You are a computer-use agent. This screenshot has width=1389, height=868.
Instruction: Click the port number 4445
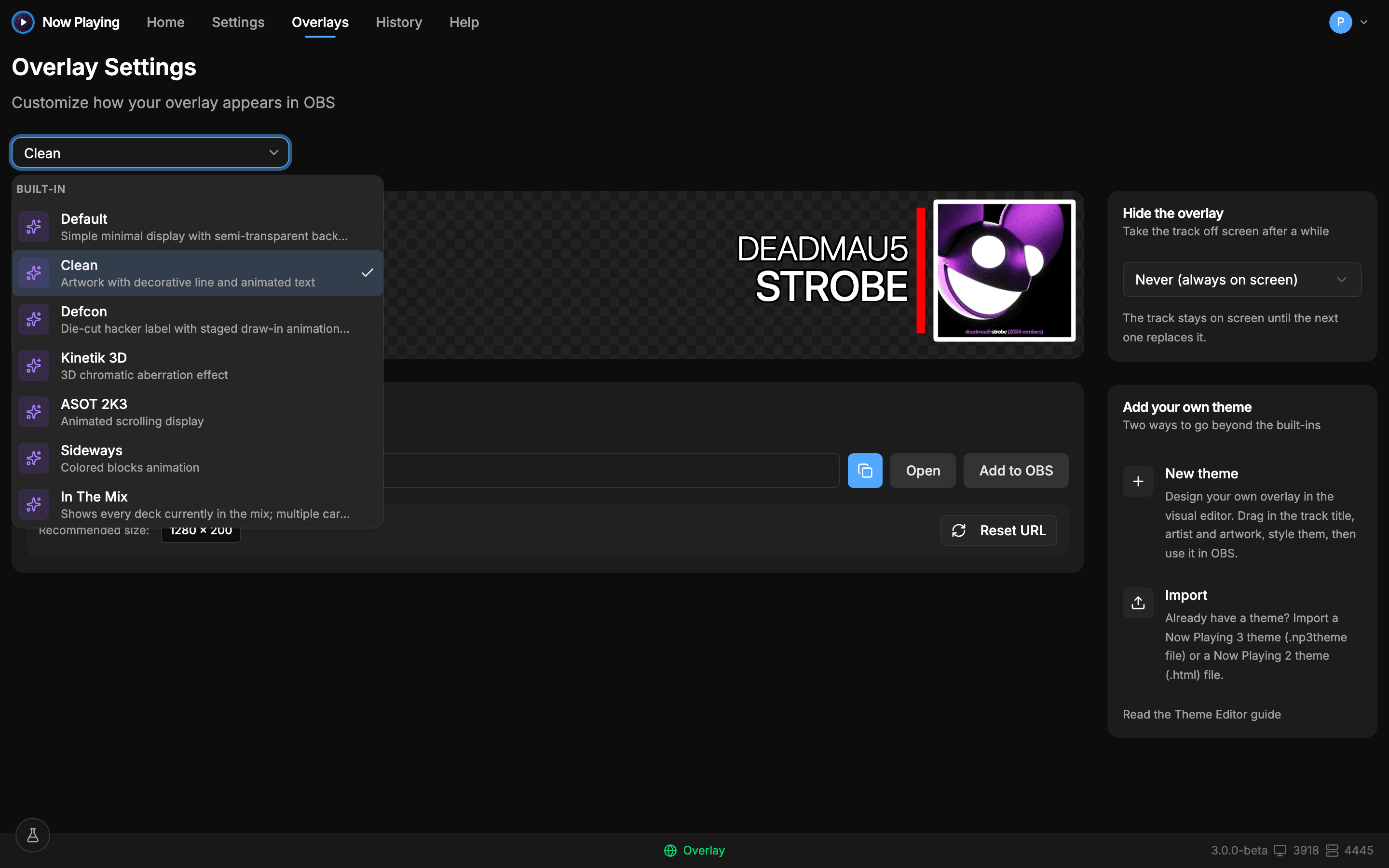pyautogui.click(x=1359, y=850)
